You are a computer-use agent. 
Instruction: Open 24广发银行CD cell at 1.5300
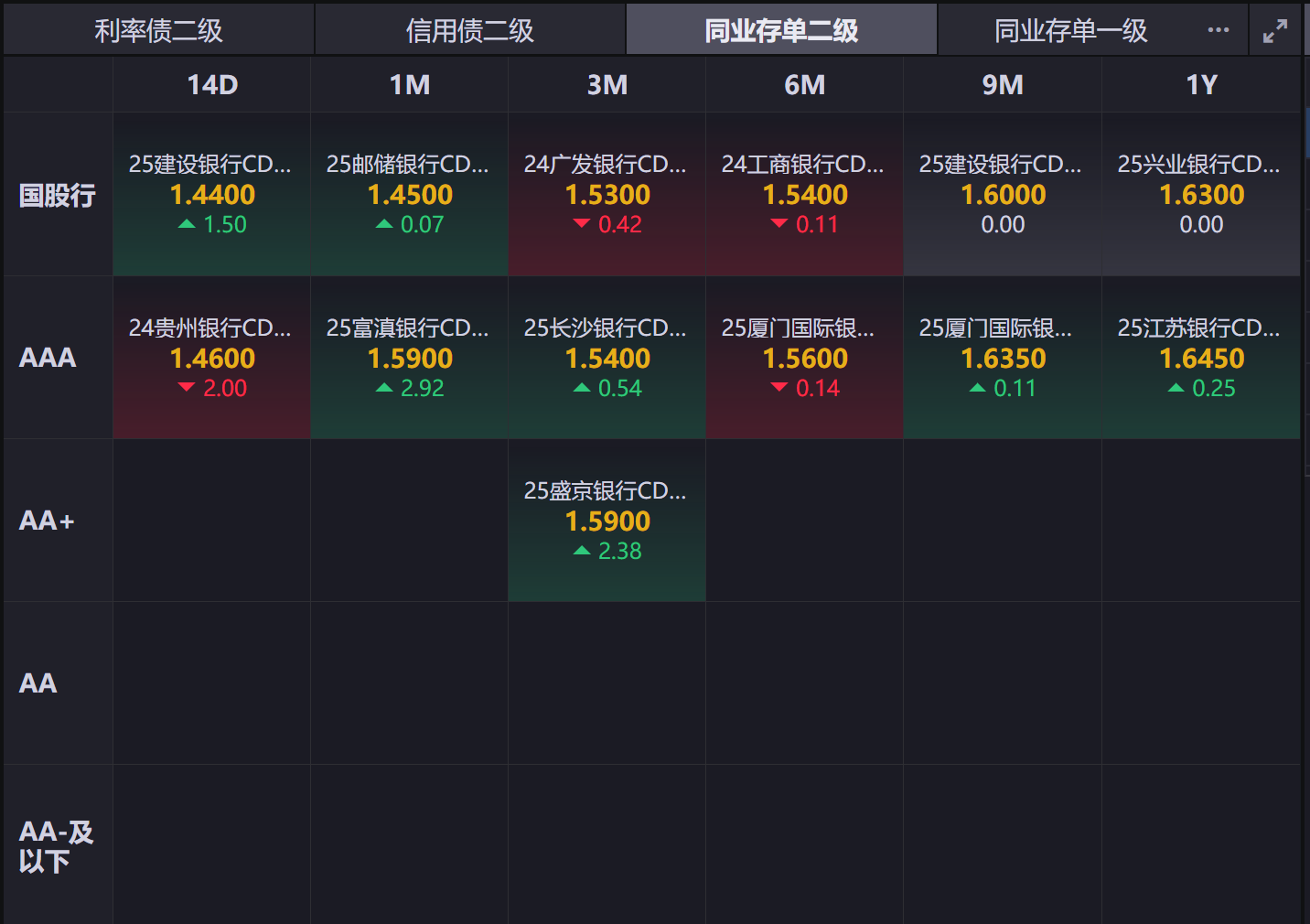point(607,195)
